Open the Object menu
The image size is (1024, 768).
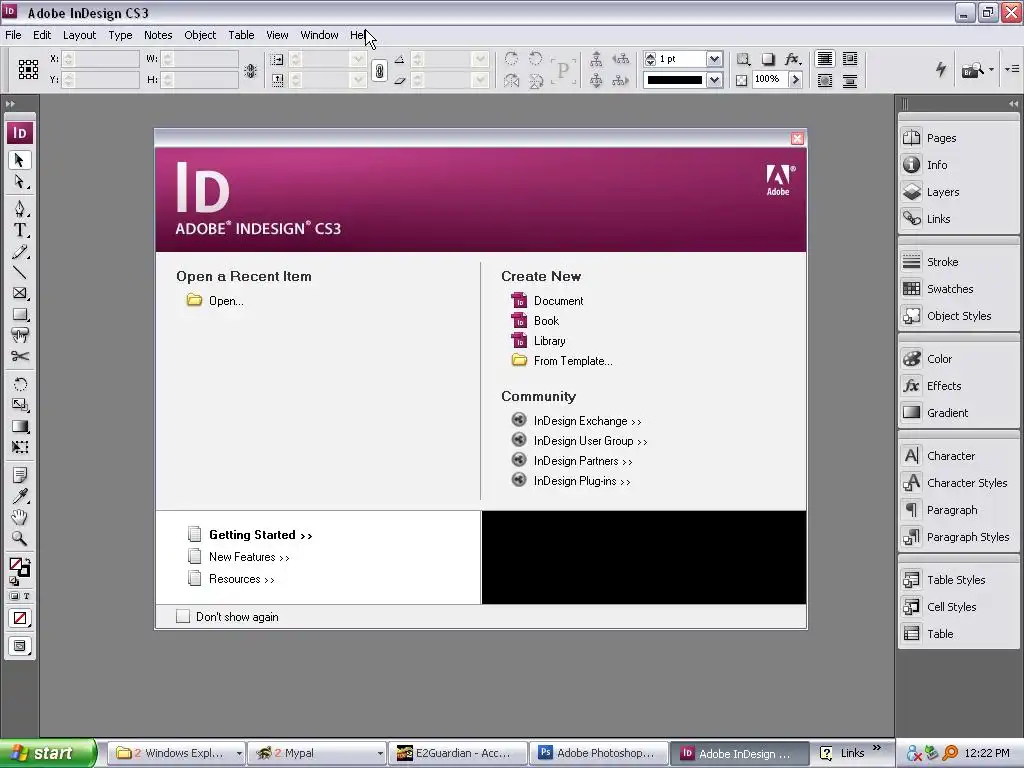click(200, 35)
